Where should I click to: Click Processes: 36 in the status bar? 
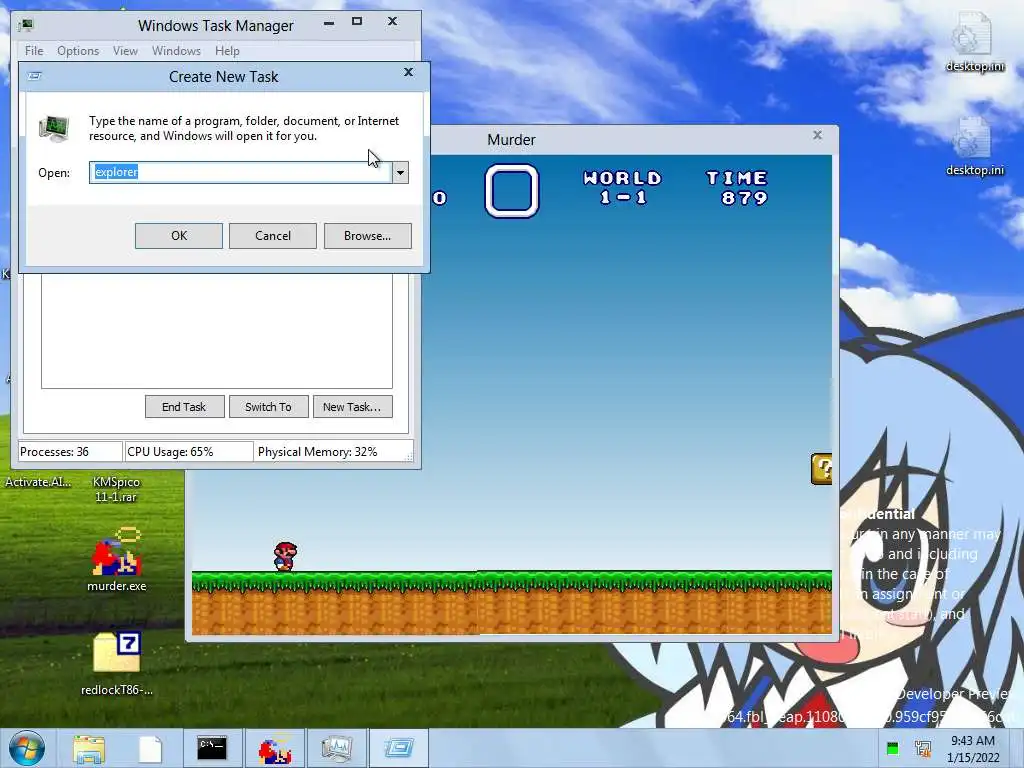(69, 452)
